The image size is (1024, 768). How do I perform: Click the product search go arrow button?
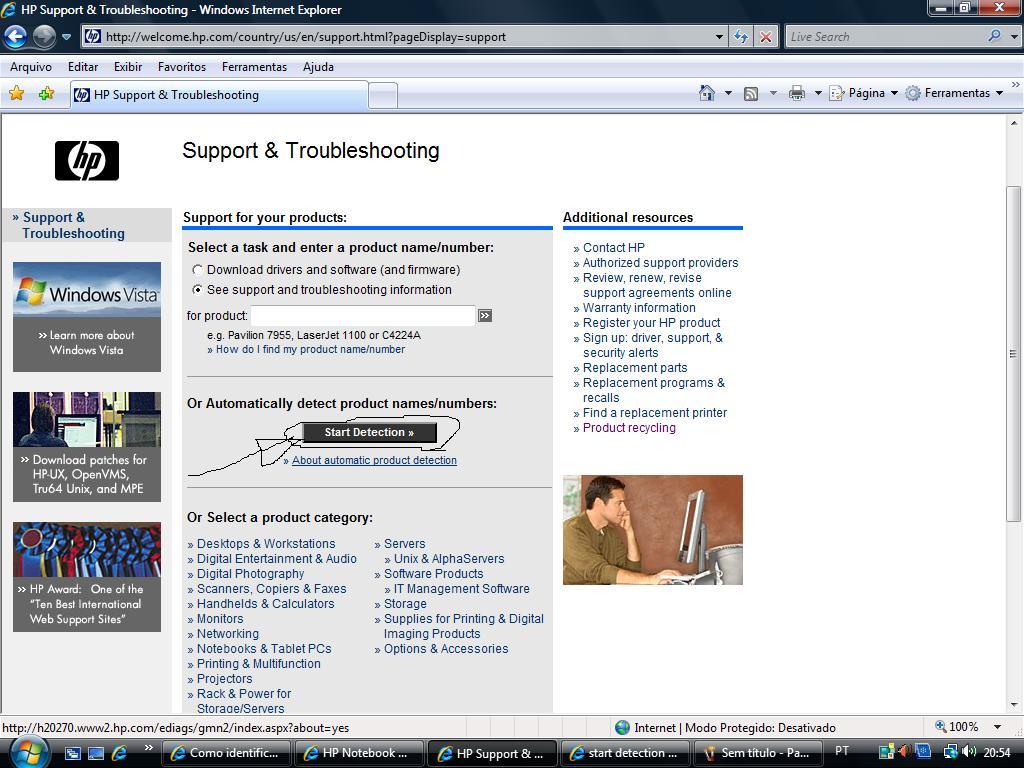[x=485, y=315]
